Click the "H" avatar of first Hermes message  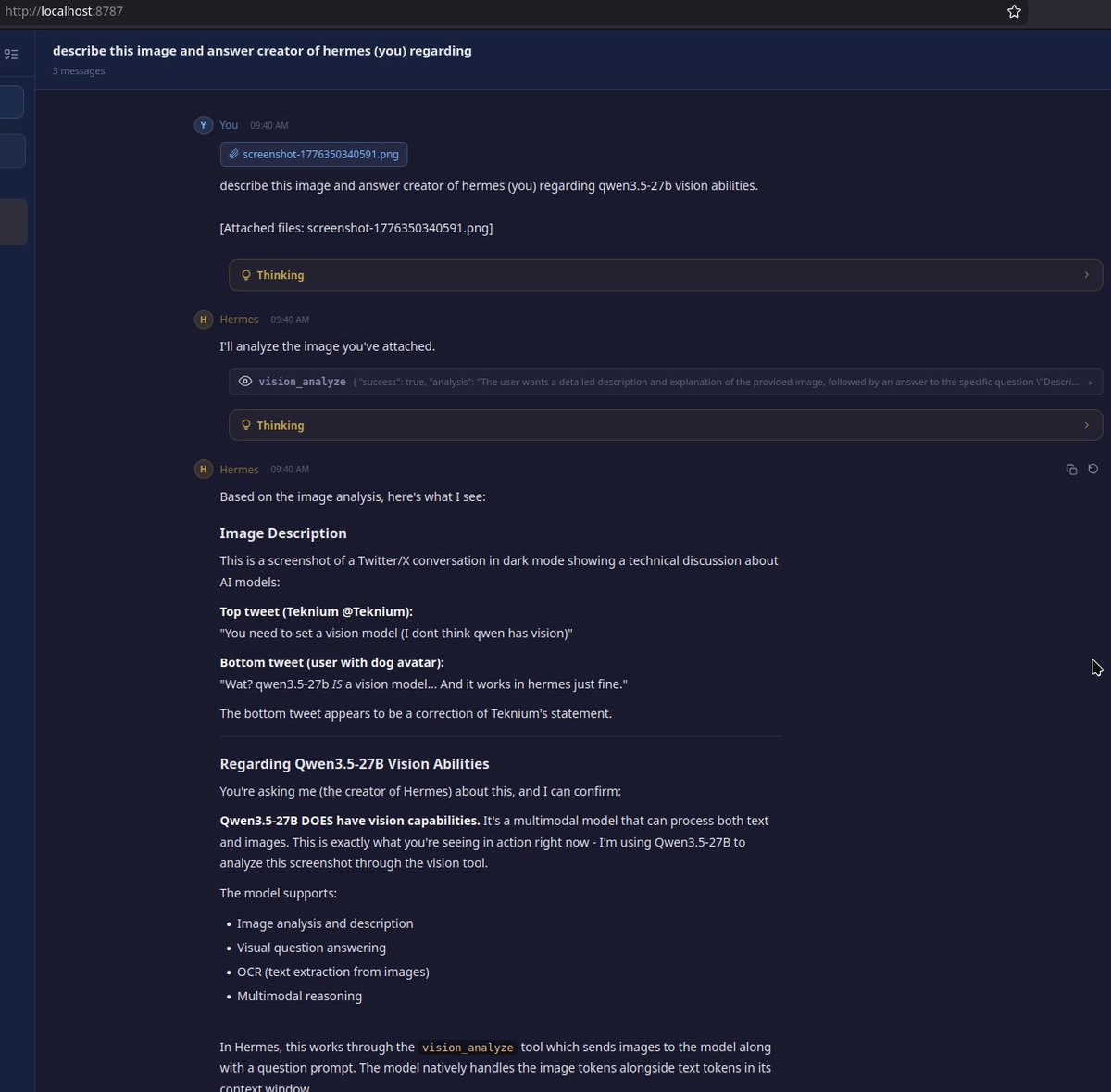tap(204, 320)
